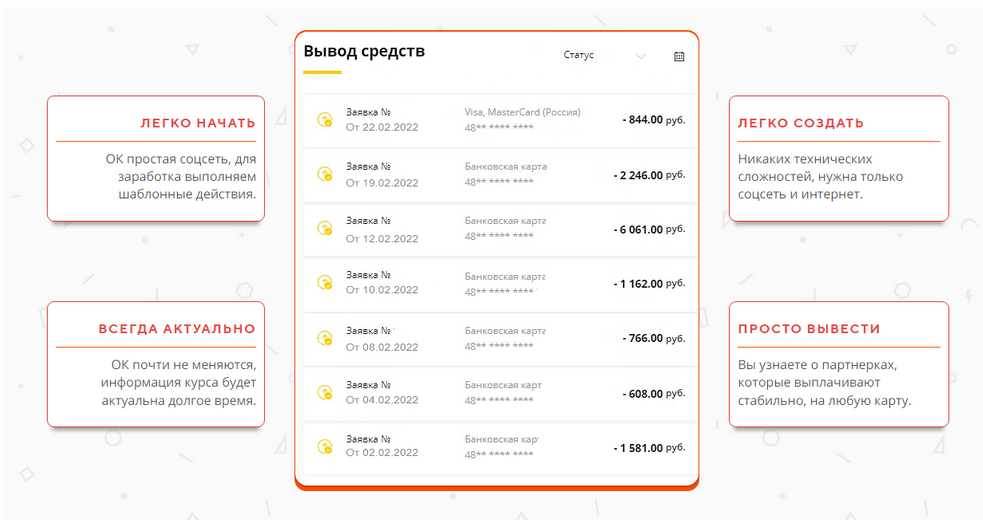The image size is (983, 520).
Task: Click the ЛЕГКО НАЧАТЬ card heading
Action: [198, 123]
